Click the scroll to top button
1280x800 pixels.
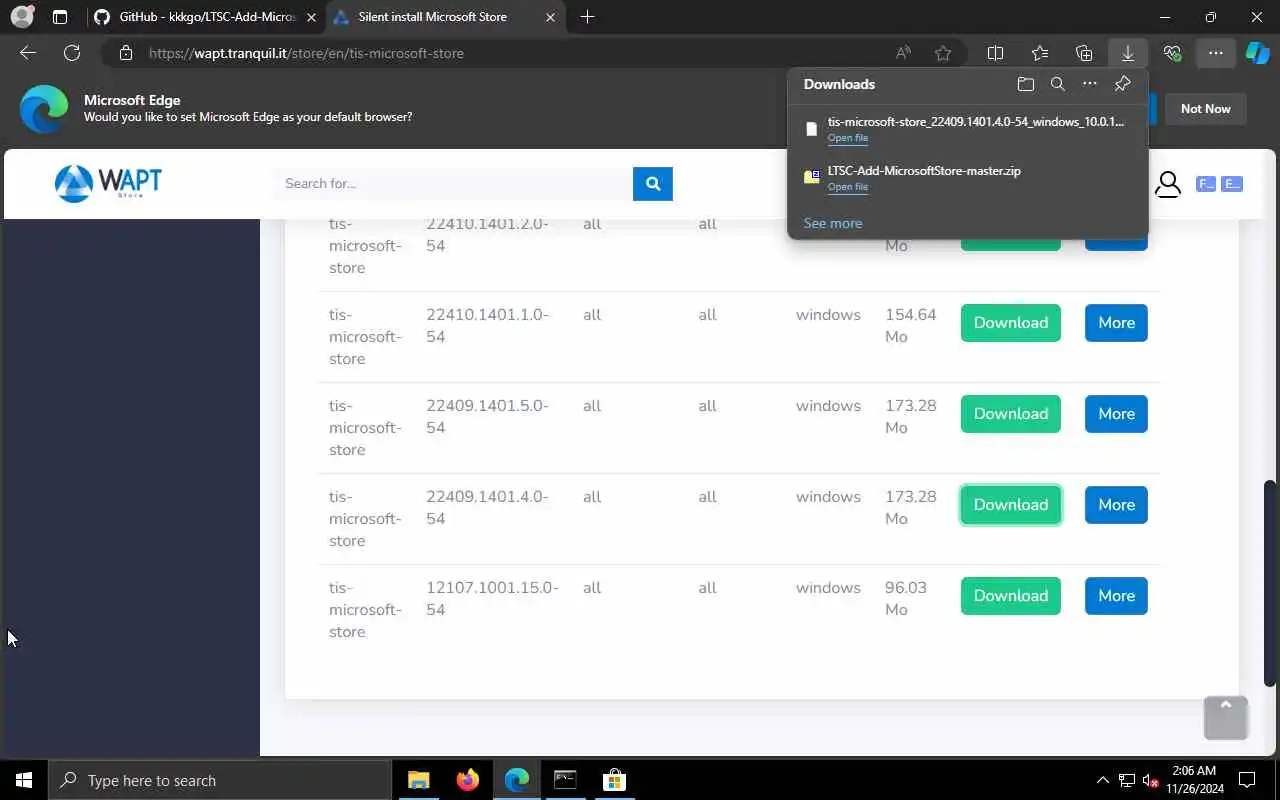[x=1226, y=718]
